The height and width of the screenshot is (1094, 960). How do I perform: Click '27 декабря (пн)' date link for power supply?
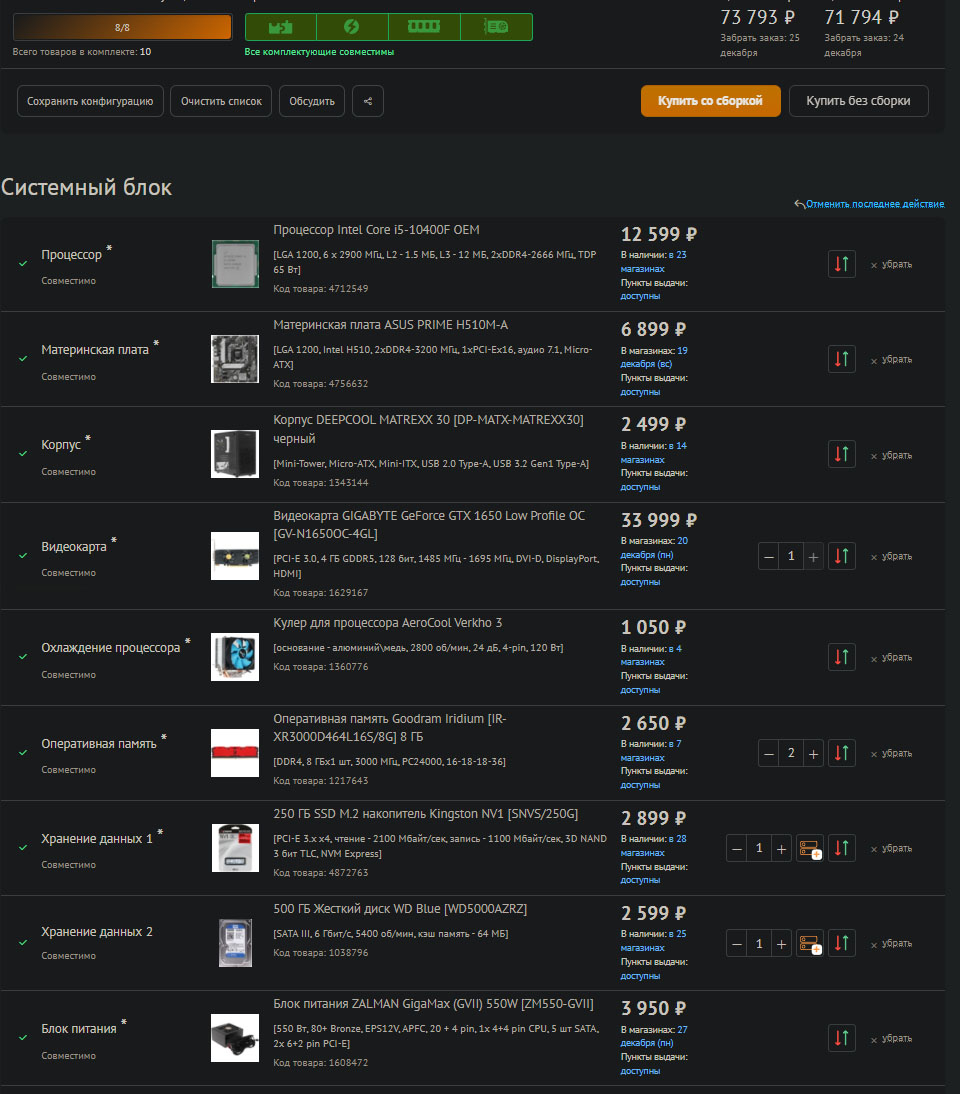click(x=654, y=1036)
